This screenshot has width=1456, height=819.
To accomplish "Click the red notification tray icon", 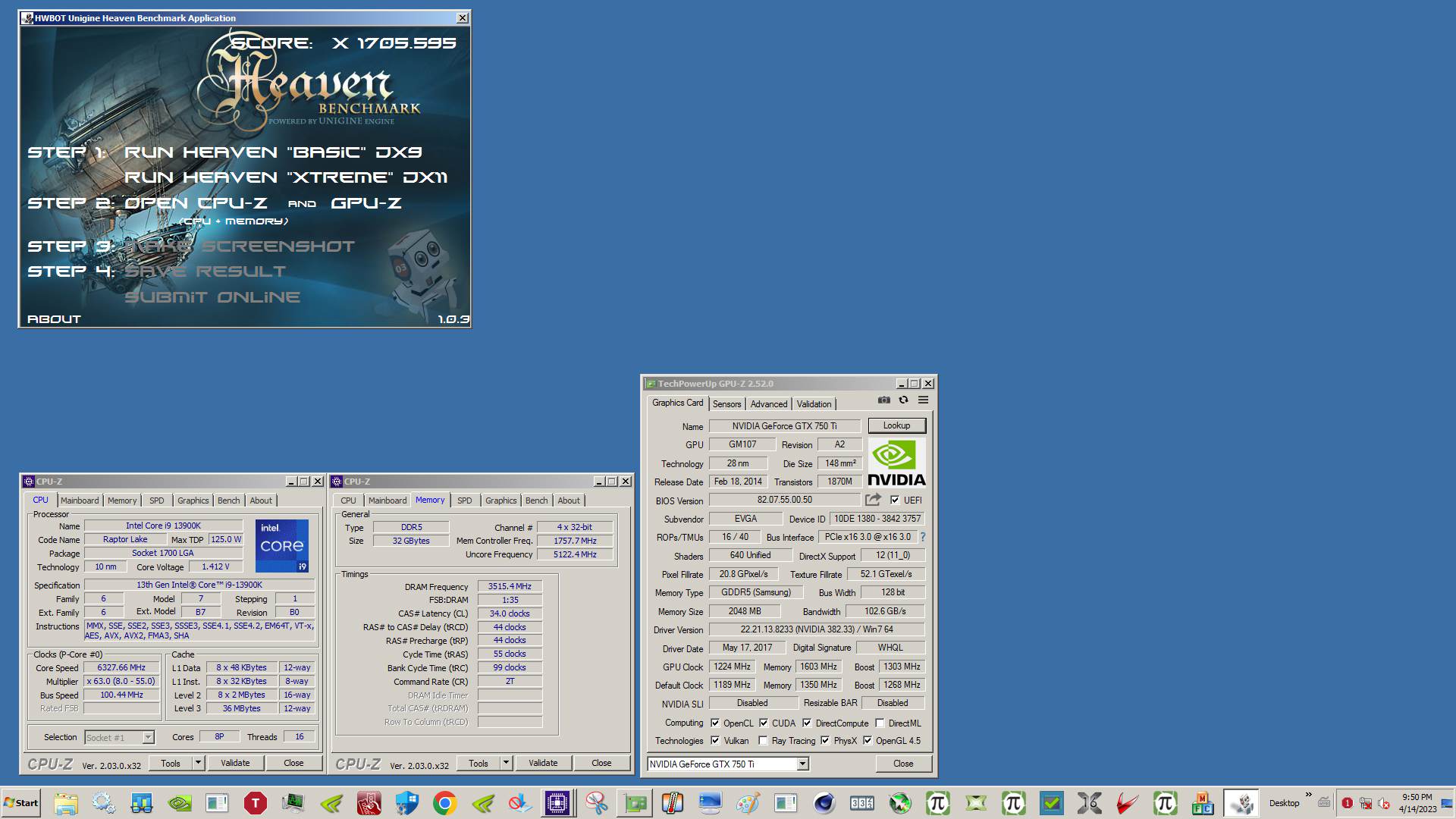I will pyautogui.click(x=1347, y=803).
